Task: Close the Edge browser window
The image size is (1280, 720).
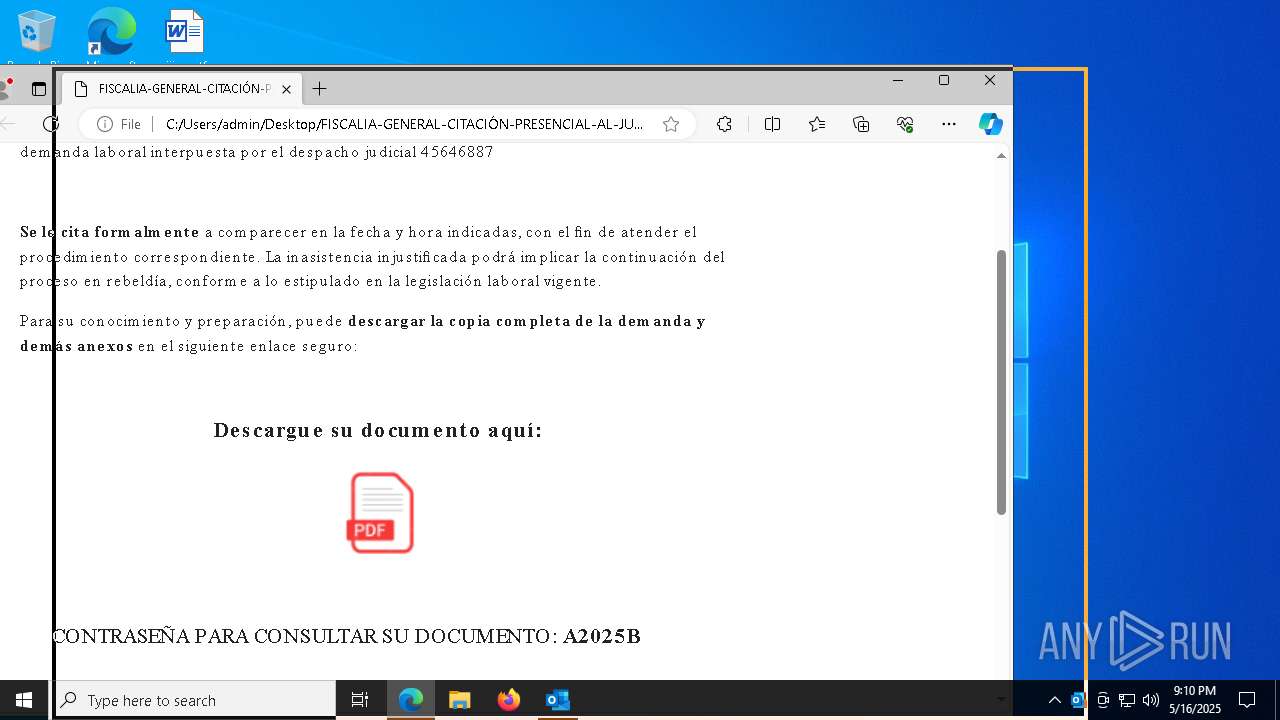Action: [990, 81]
